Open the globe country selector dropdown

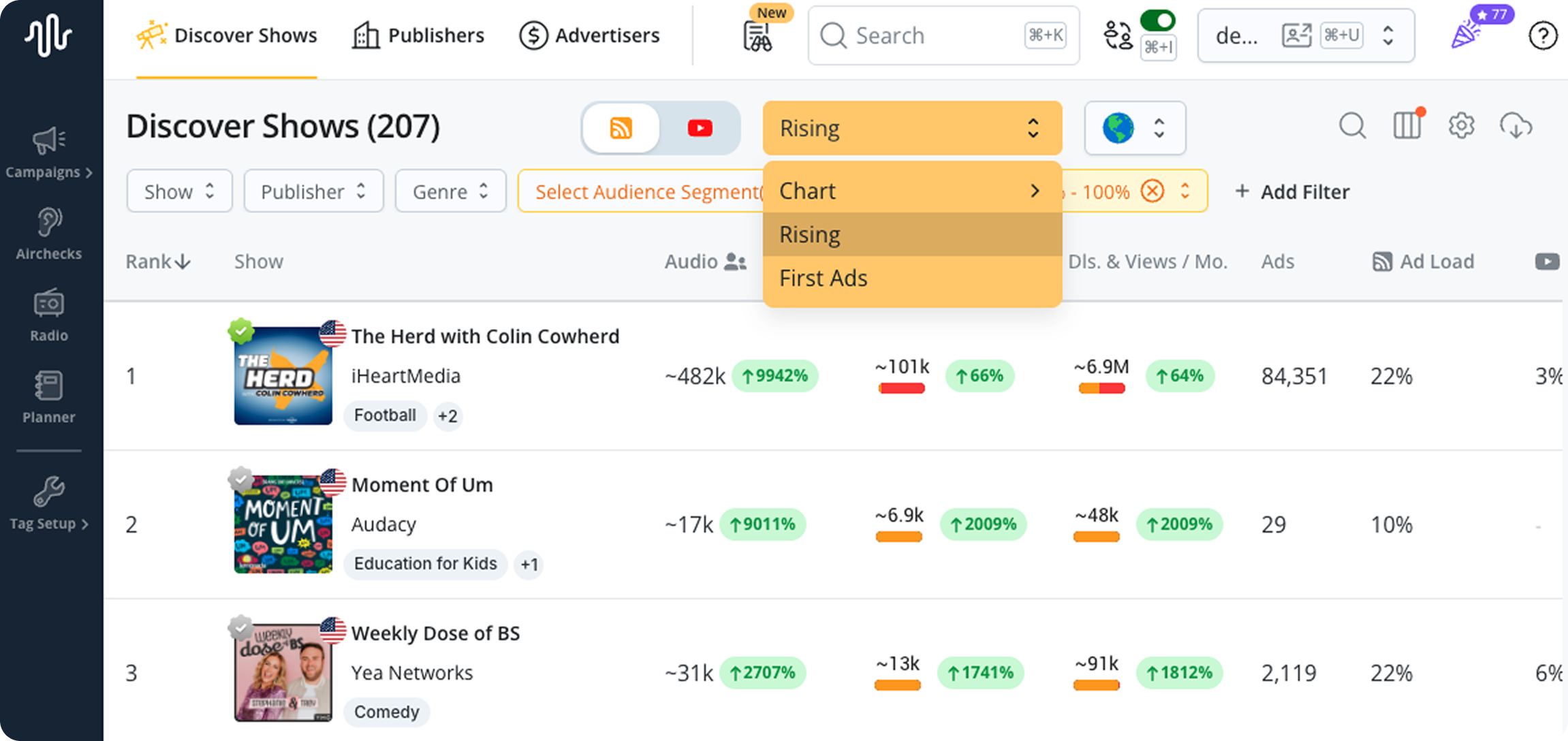[1134, 128]
